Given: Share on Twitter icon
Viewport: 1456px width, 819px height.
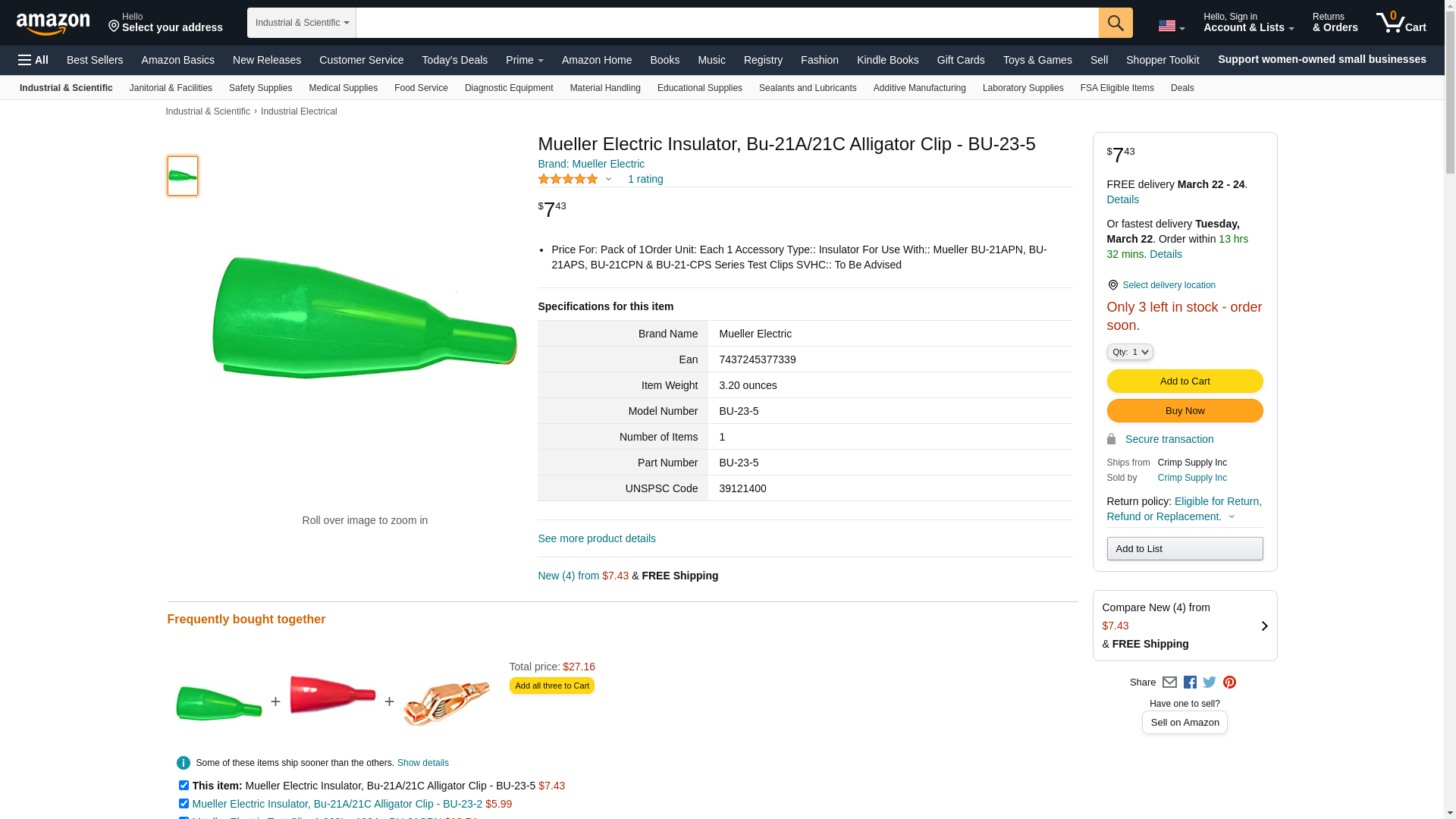Looking at the screenshot, I should [x=1210, y=682].
